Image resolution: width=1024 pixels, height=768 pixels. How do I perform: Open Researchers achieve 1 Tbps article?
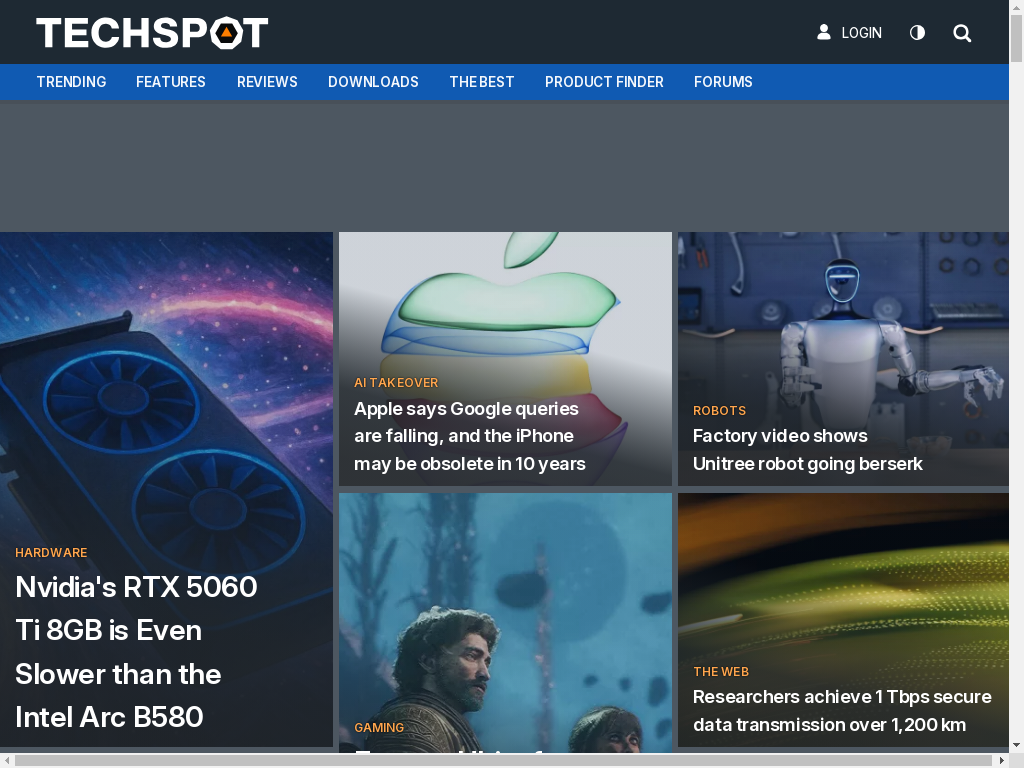click(842, 711)
